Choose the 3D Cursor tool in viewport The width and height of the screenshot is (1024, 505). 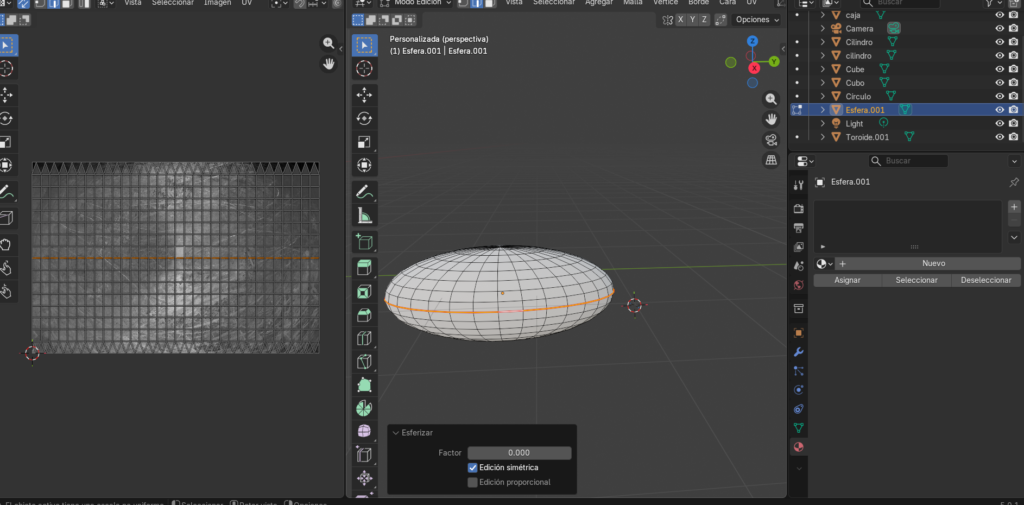coord(364,69)
